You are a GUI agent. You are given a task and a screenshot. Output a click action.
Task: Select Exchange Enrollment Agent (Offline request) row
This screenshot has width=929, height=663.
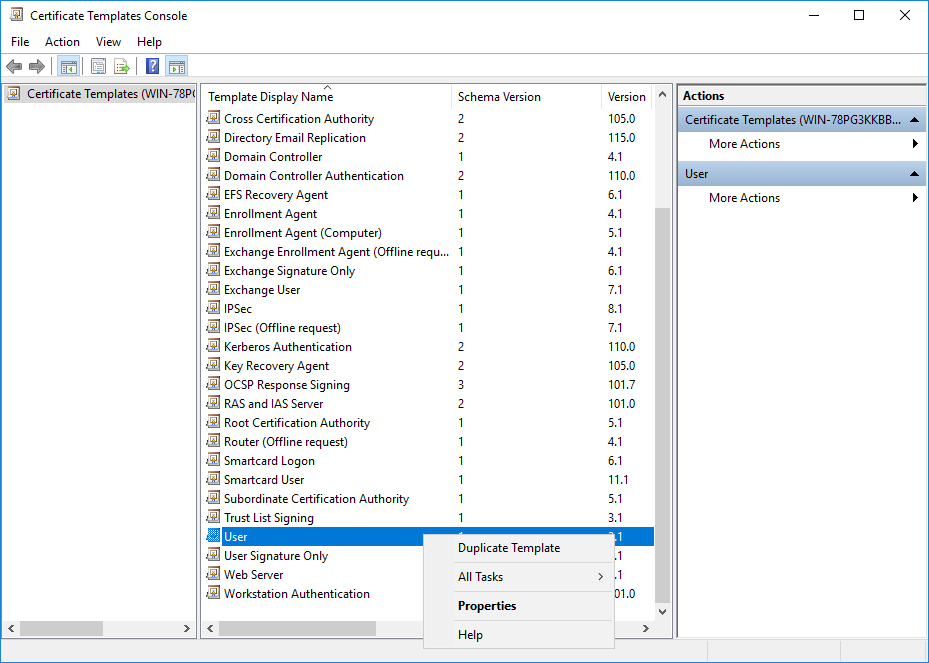tap(429, 252)
